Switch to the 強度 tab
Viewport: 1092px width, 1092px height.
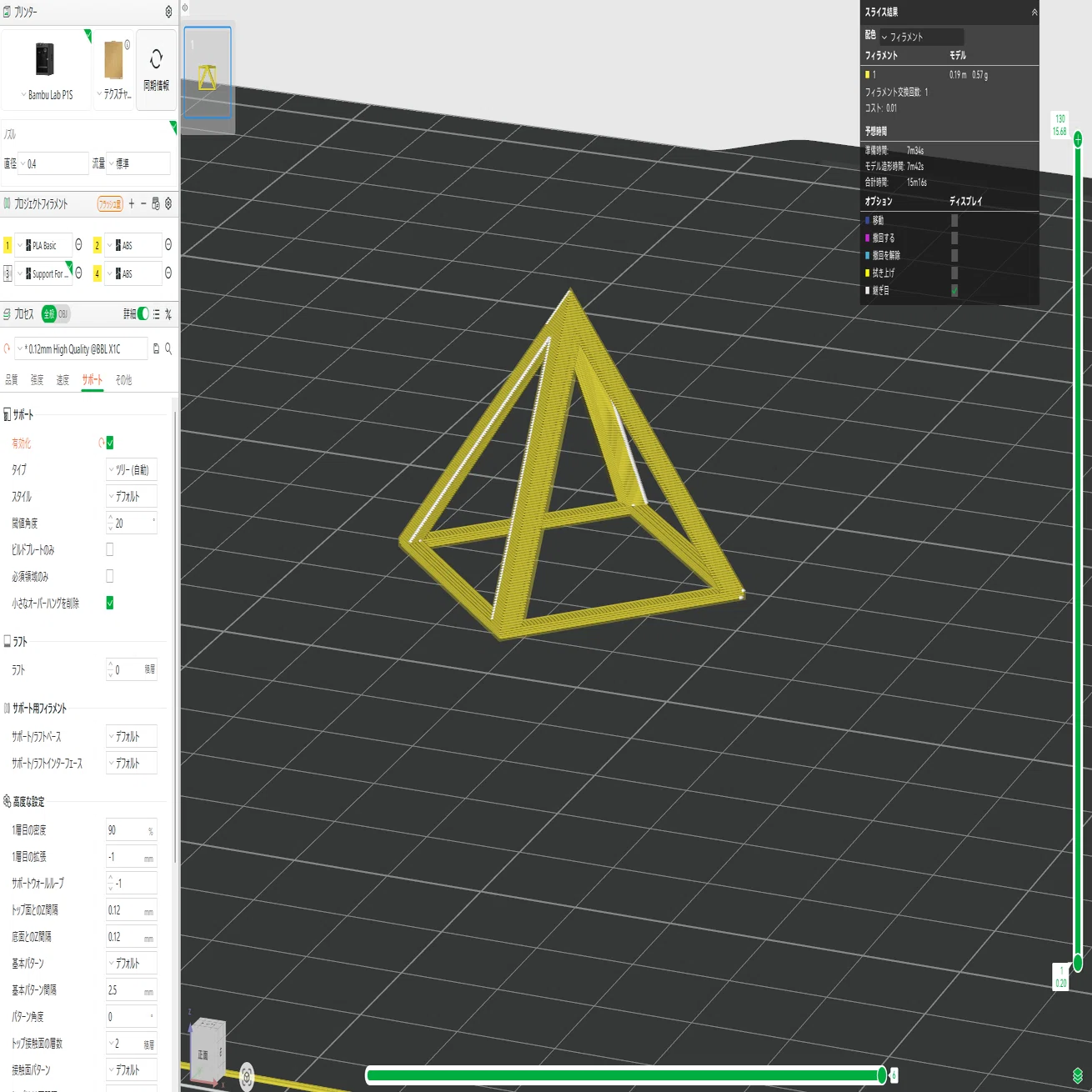(37, 380)
